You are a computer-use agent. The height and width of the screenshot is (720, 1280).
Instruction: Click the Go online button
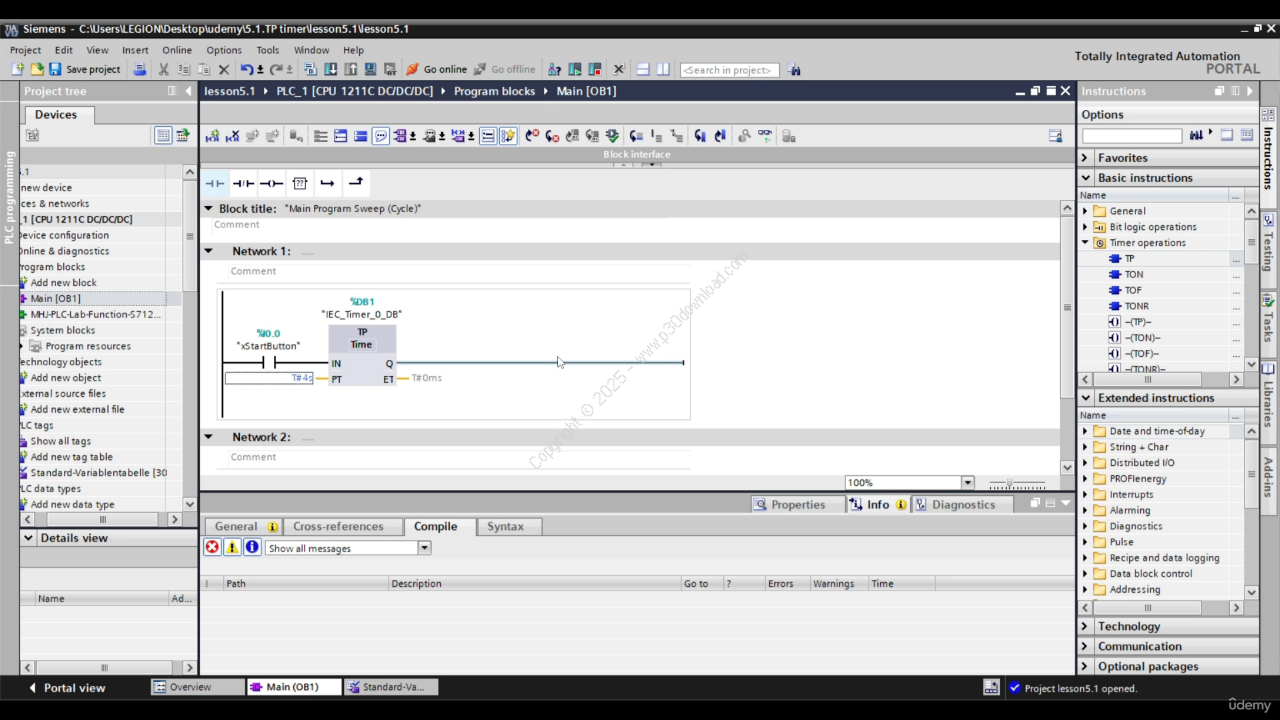436,69
